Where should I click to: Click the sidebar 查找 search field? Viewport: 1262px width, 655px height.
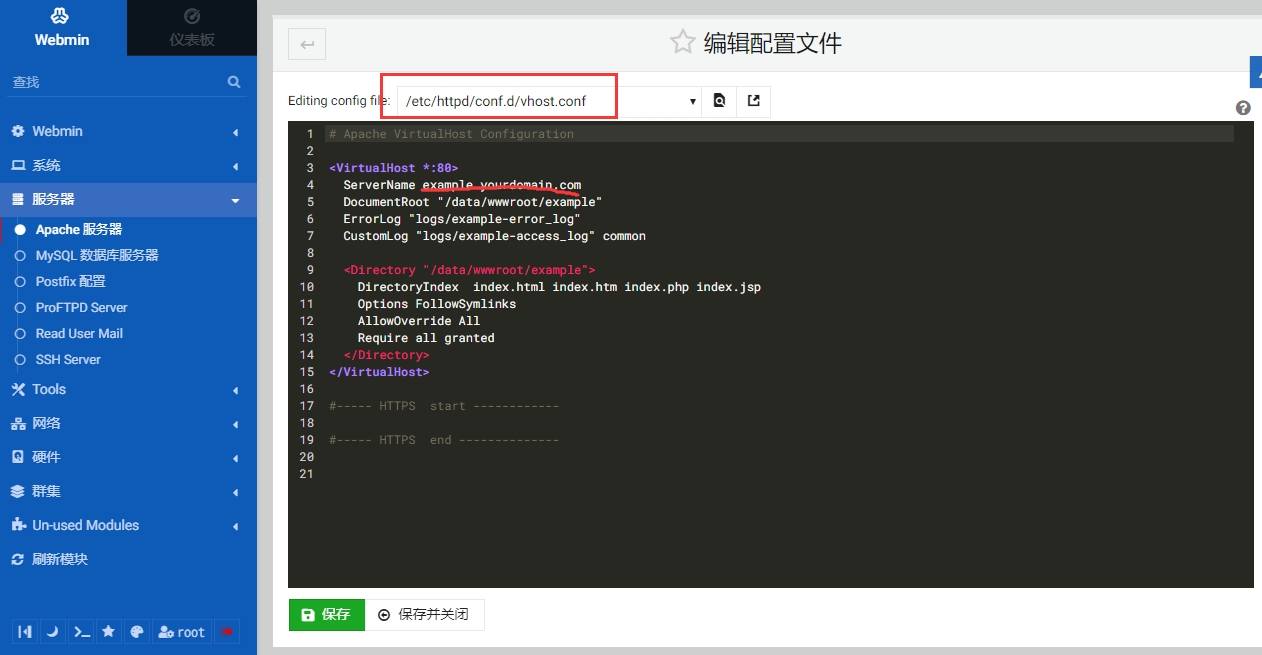coord(115,82)
